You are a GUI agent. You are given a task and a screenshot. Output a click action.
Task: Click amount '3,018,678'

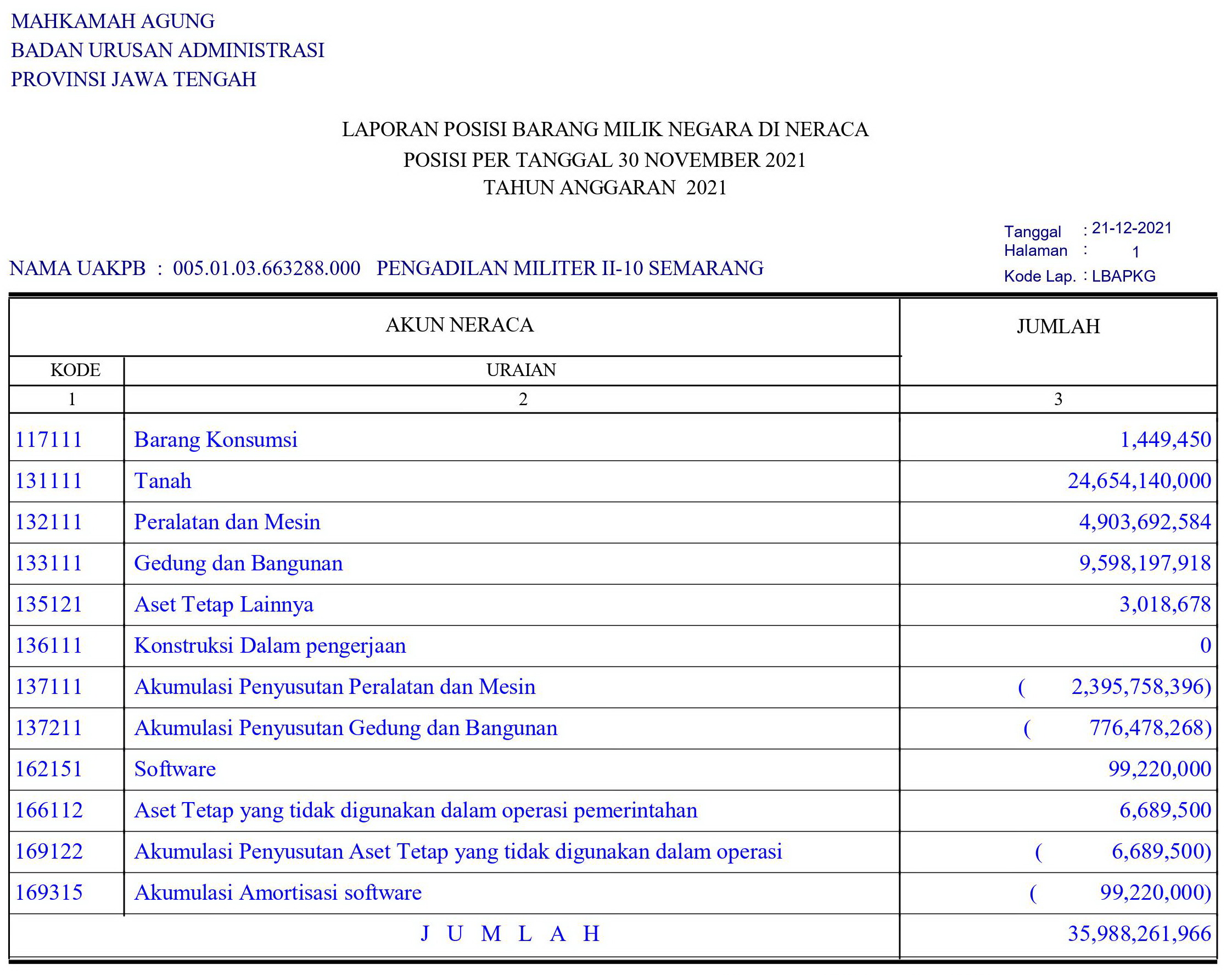click(x=1165, y=604)
